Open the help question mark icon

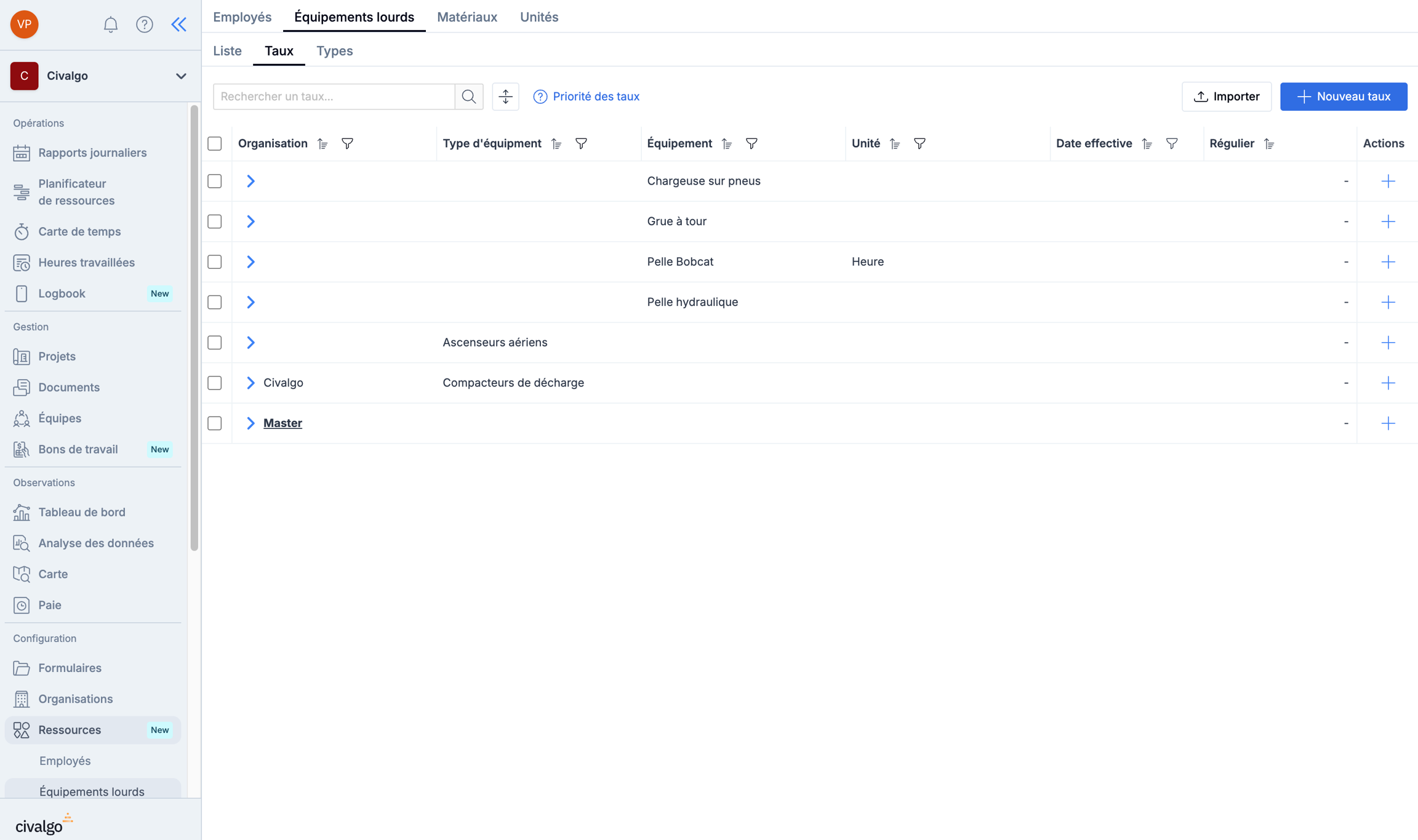tap(144, 25)
